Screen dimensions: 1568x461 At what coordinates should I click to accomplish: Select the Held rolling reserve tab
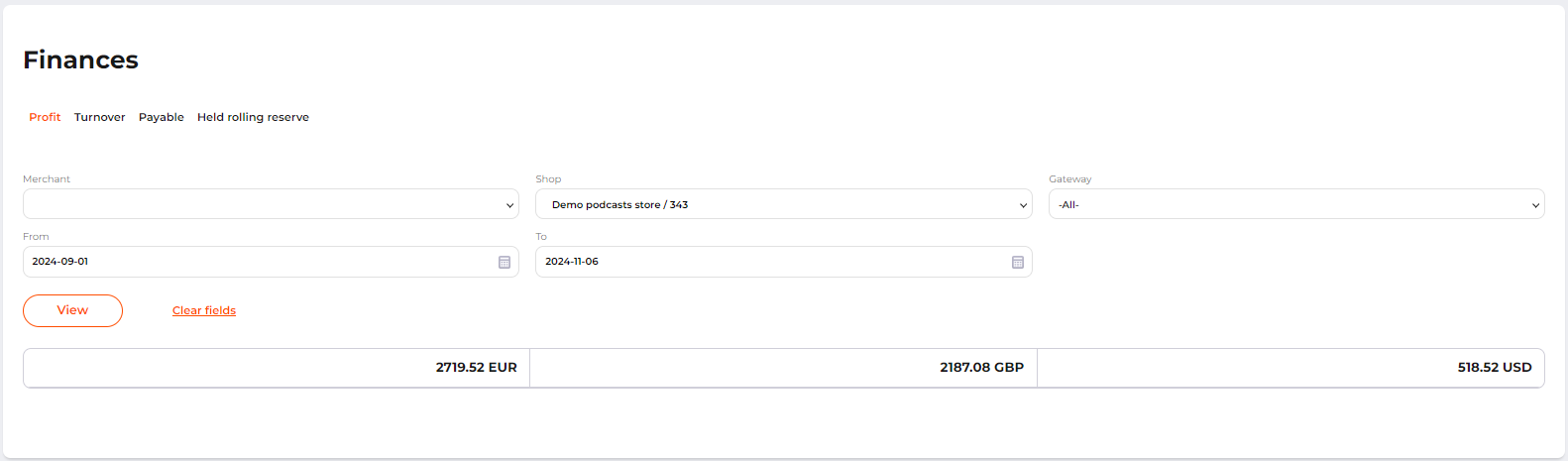[x=253, y=117]
